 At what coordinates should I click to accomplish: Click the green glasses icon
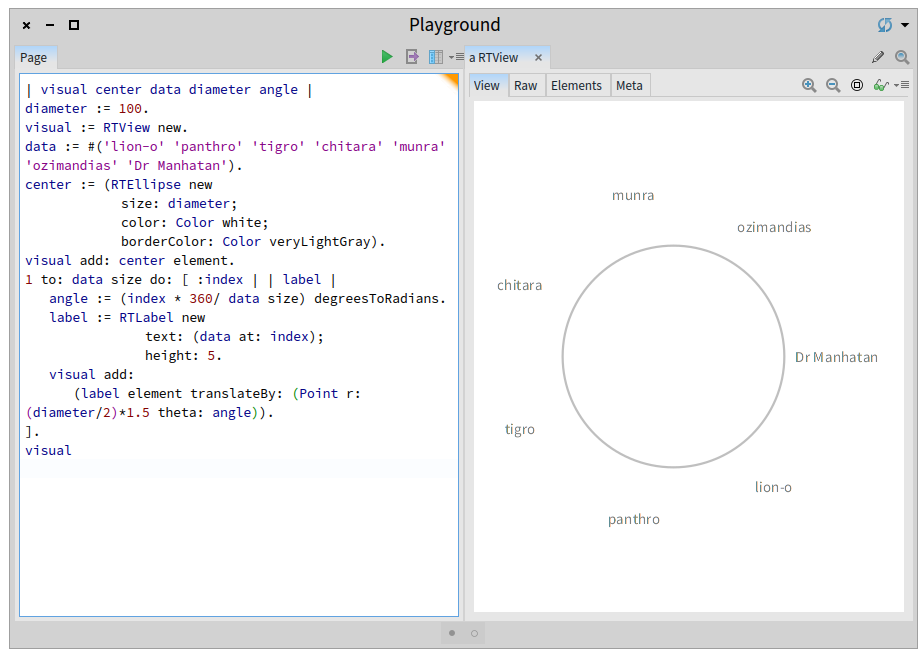(x=880, y=85)
